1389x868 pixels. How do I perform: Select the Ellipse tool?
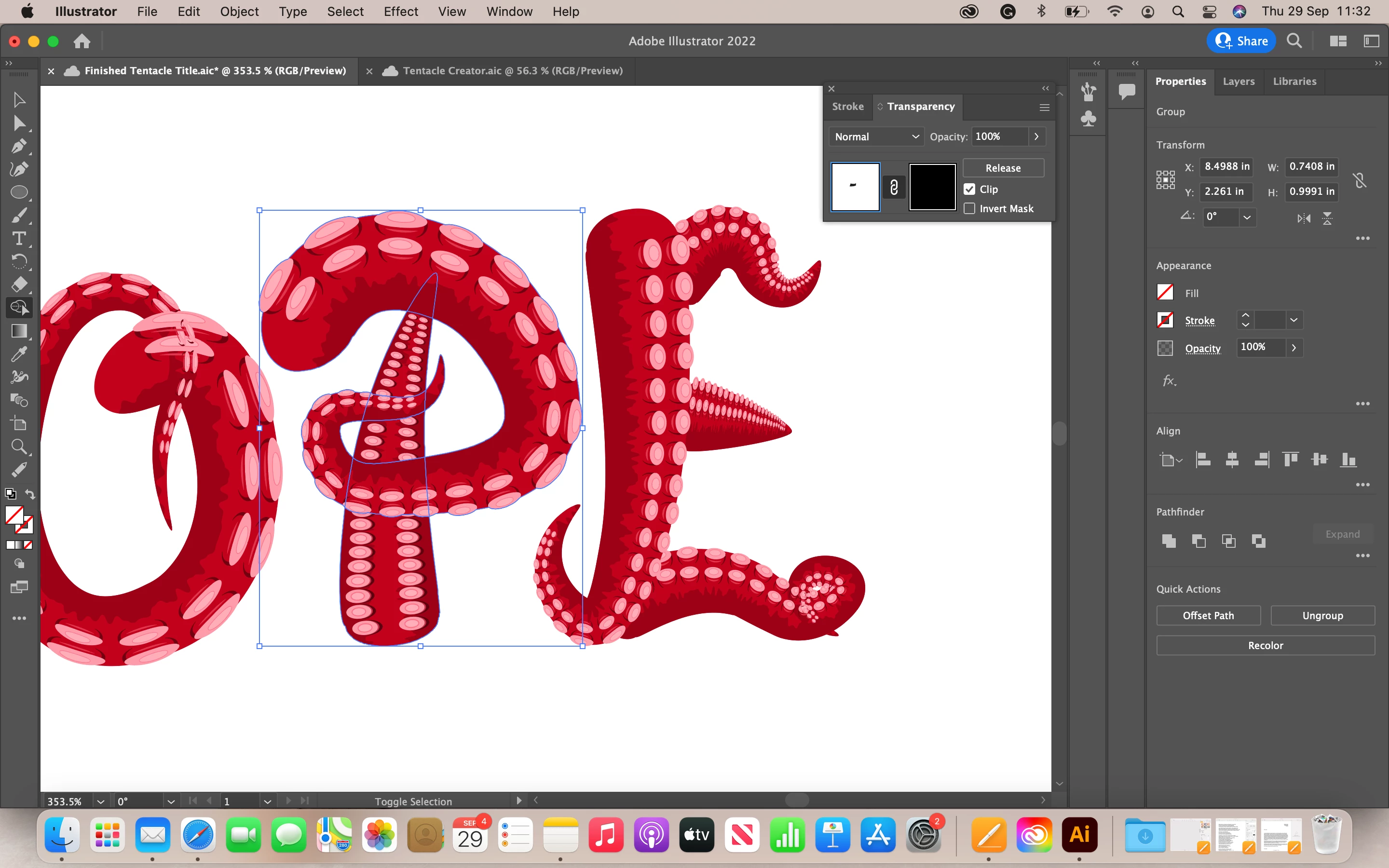click(x=19, y=192)
